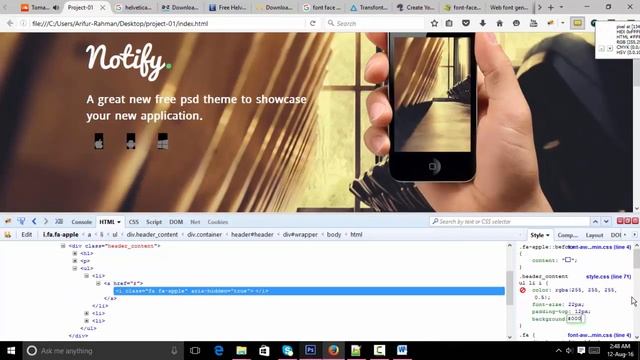
Task: Open the Computed side panel tab
Action: (567, 235)
